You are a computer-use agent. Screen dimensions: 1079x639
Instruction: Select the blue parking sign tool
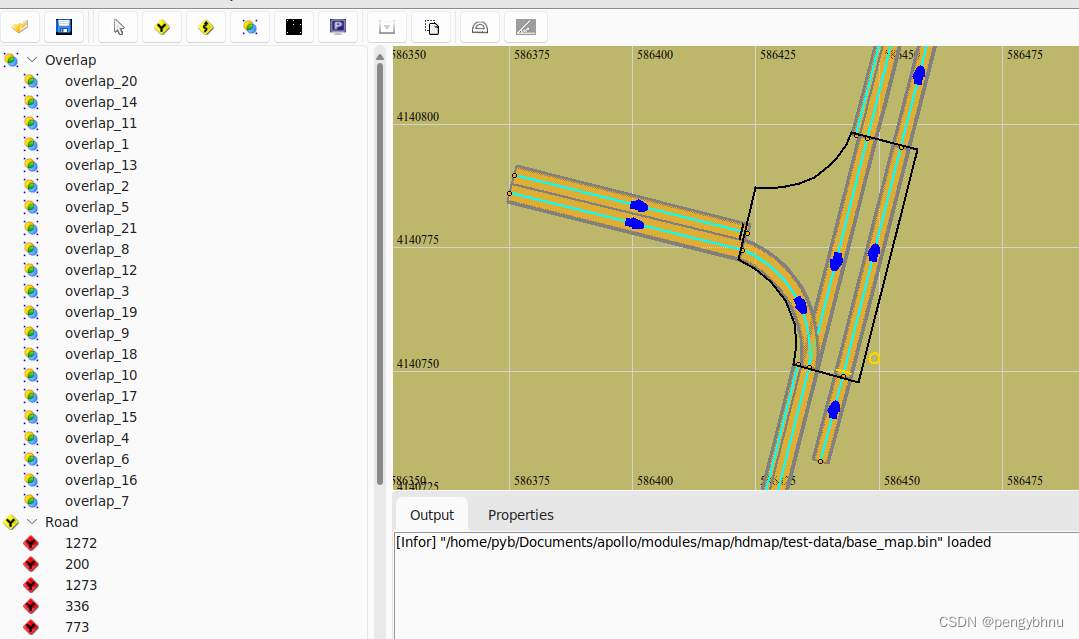(x=337, y=27)
